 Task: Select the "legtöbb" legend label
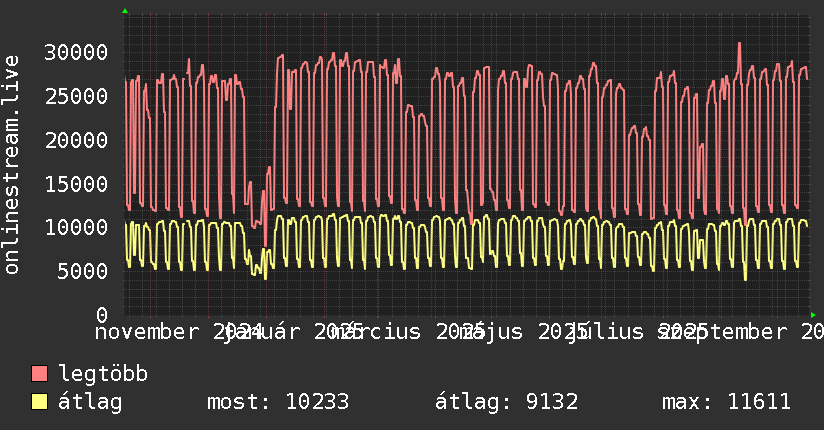pyautogui.click(x=104, y=375)
